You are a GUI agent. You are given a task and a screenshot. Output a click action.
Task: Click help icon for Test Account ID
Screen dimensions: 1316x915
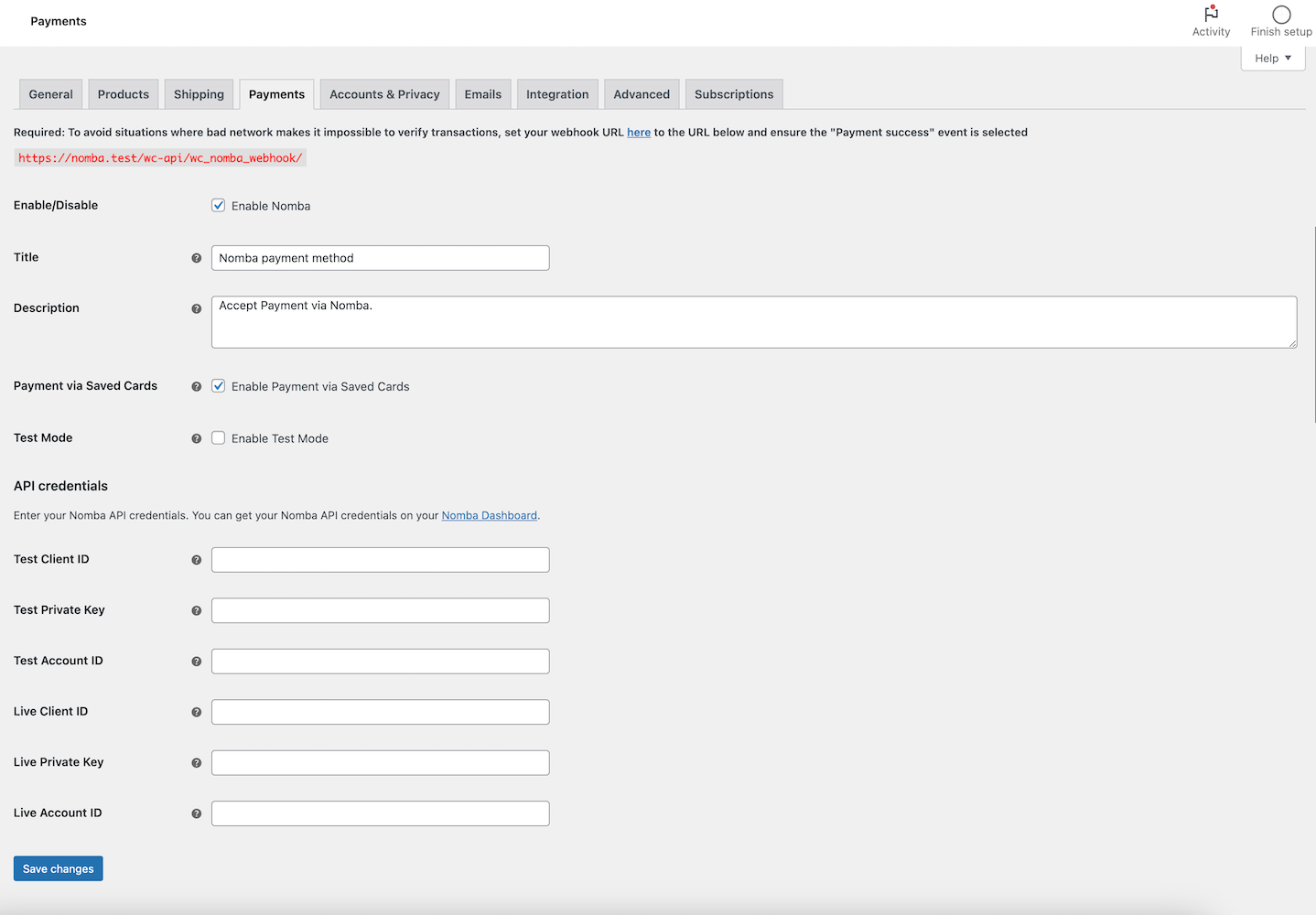(x=196, y=662)
